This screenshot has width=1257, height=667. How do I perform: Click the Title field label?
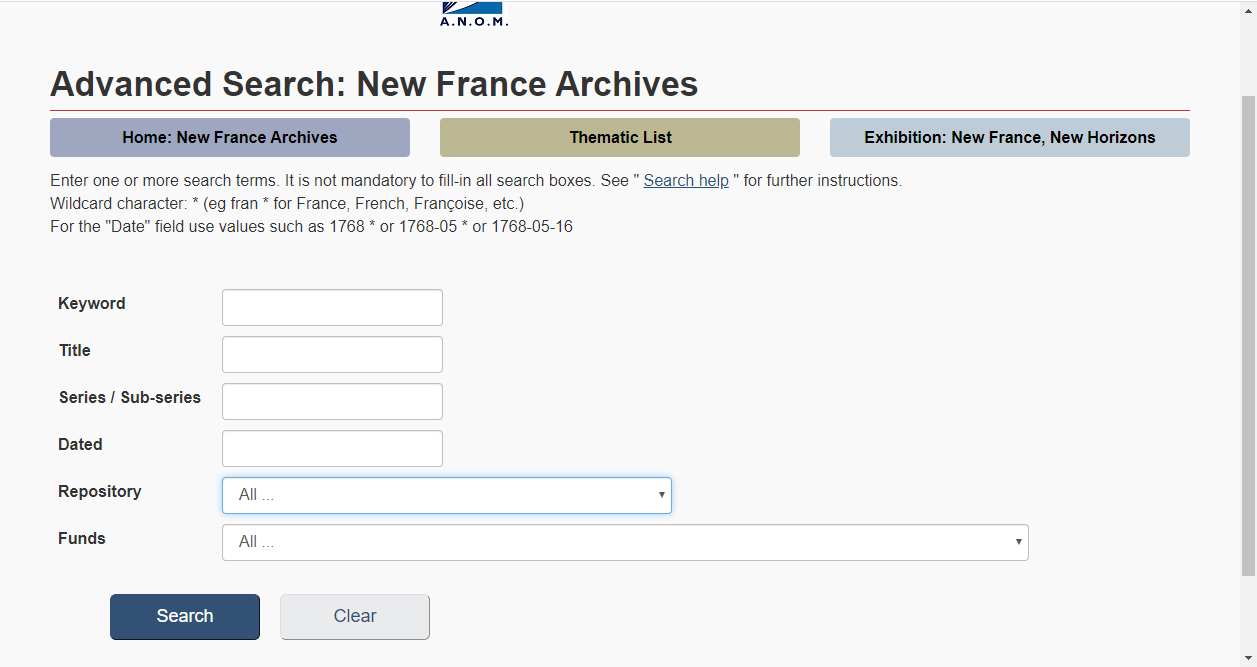75,351
